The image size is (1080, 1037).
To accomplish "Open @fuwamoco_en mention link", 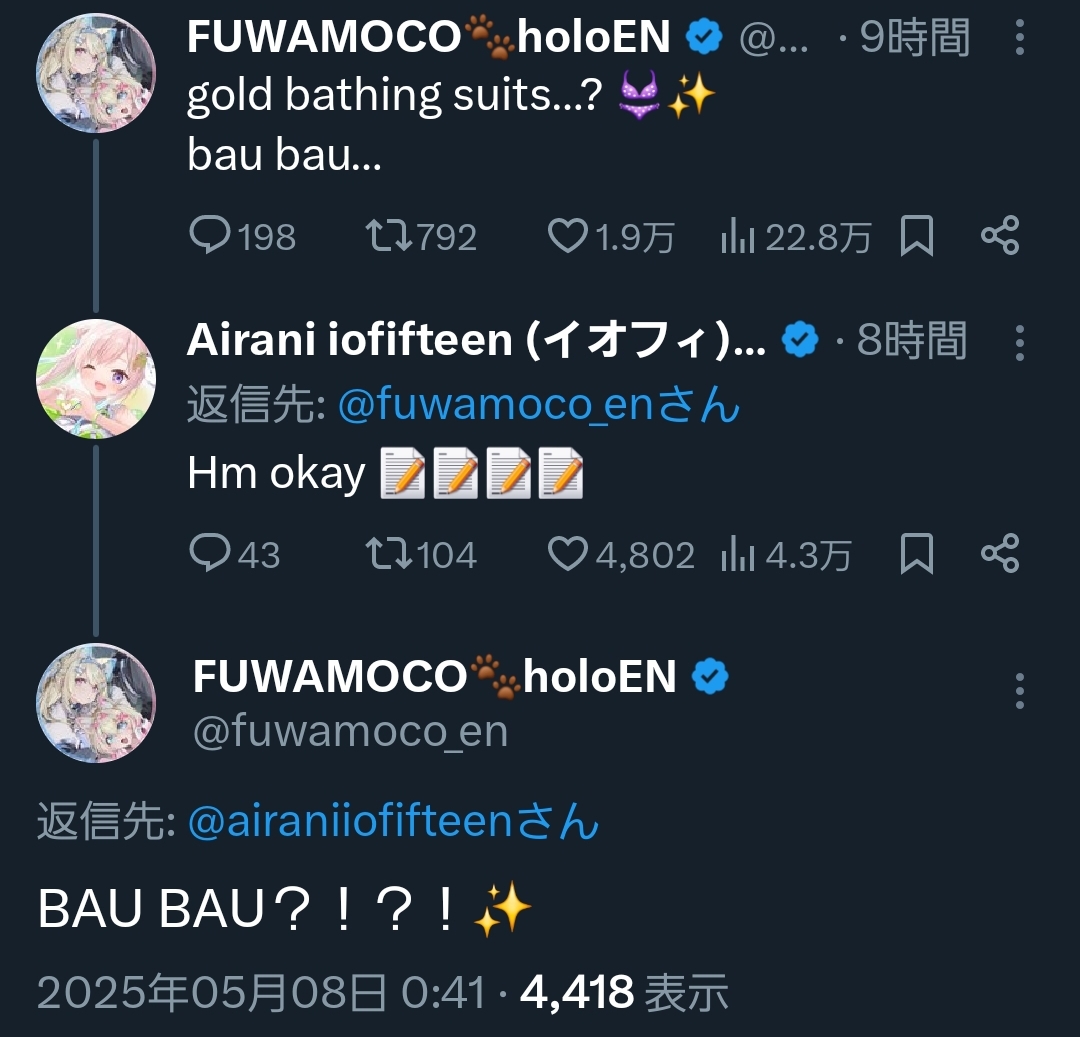I will coord(539,404).
